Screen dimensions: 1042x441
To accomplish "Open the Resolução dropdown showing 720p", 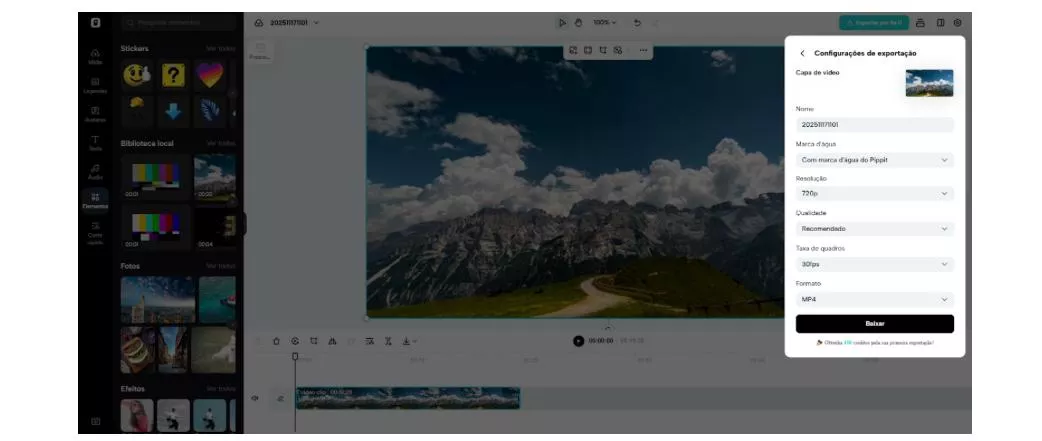I will pos(874,194).
